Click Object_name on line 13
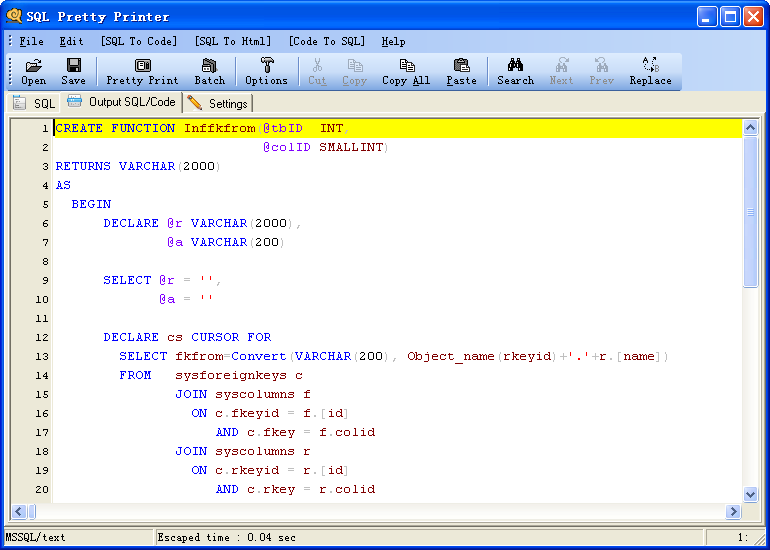The image size is (770, 550). tap(450, 357)
